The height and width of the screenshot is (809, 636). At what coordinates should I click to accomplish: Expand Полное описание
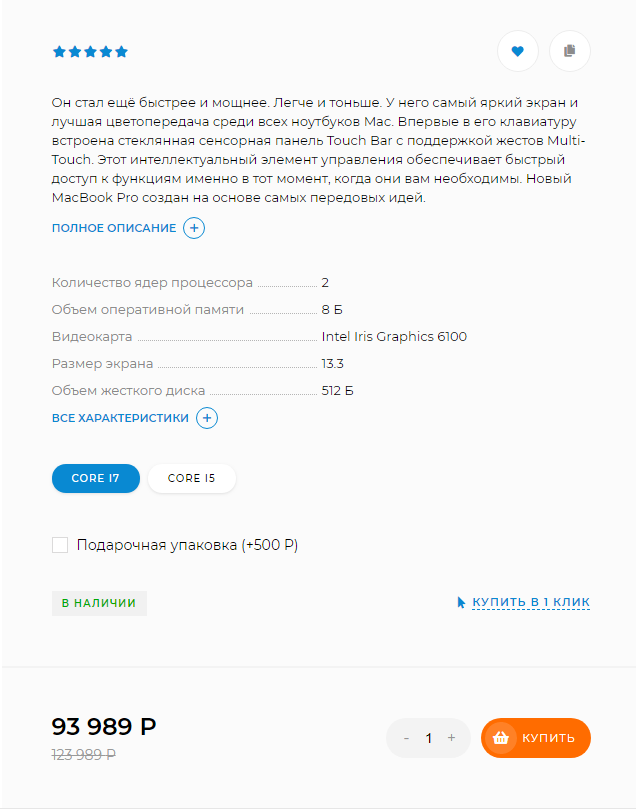pyautogui.click(x=114, y=228)
